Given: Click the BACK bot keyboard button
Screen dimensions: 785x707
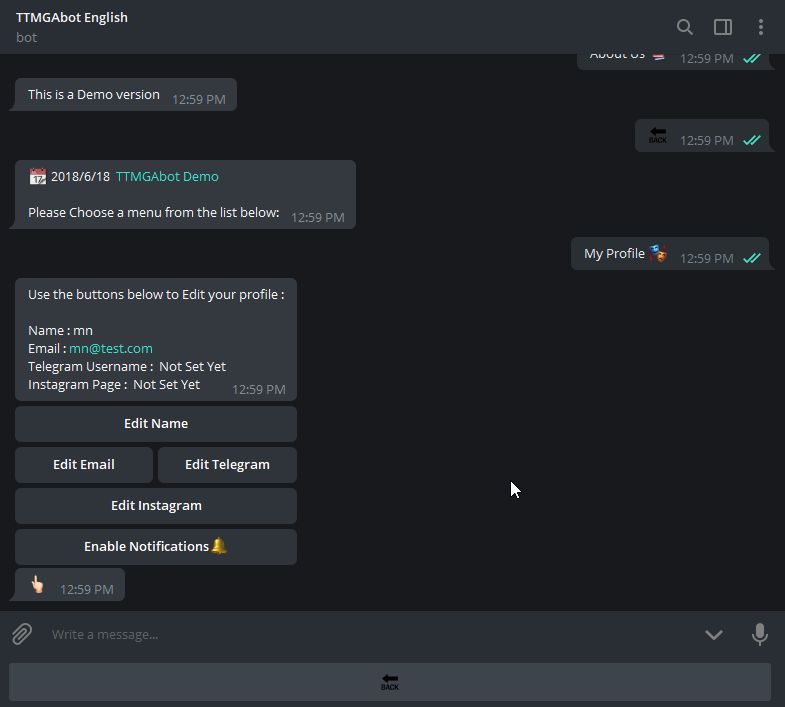Looking at the screenshot, I should point(389,682).
